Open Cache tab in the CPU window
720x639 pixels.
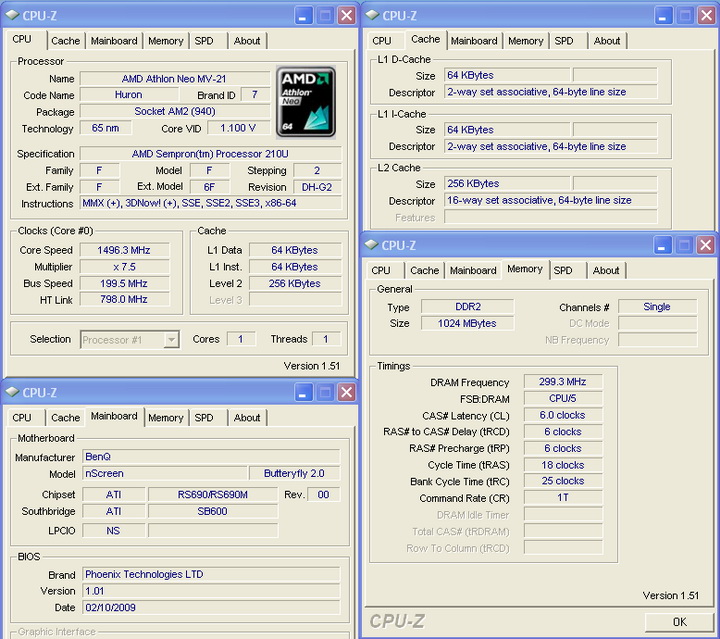(66, 41)
